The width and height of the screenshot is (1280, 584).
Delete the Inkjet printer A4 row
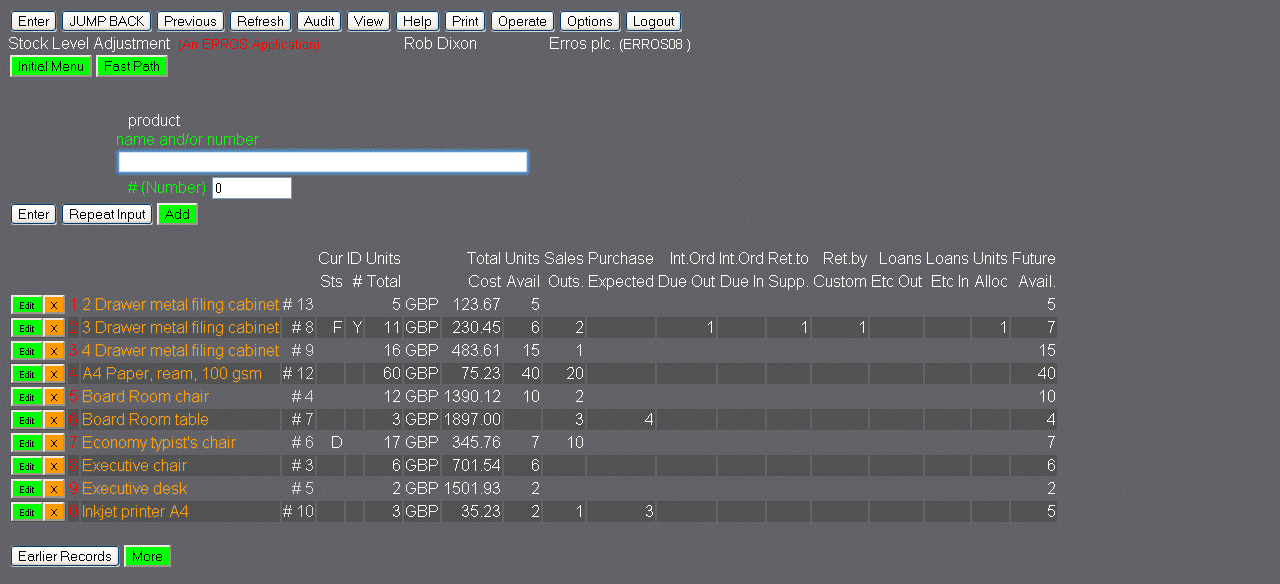pos(54,512)
